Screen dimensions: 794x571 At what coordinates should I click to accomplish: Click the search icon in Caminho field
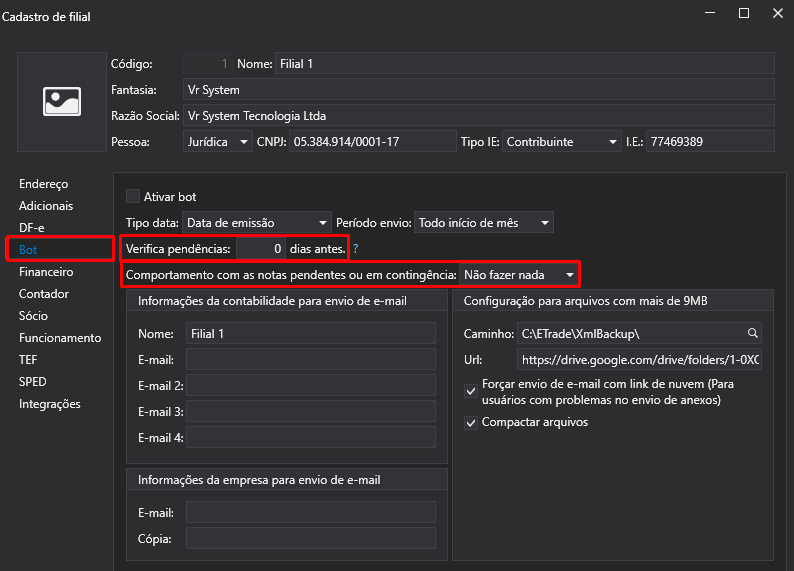[x=752, y=333]
